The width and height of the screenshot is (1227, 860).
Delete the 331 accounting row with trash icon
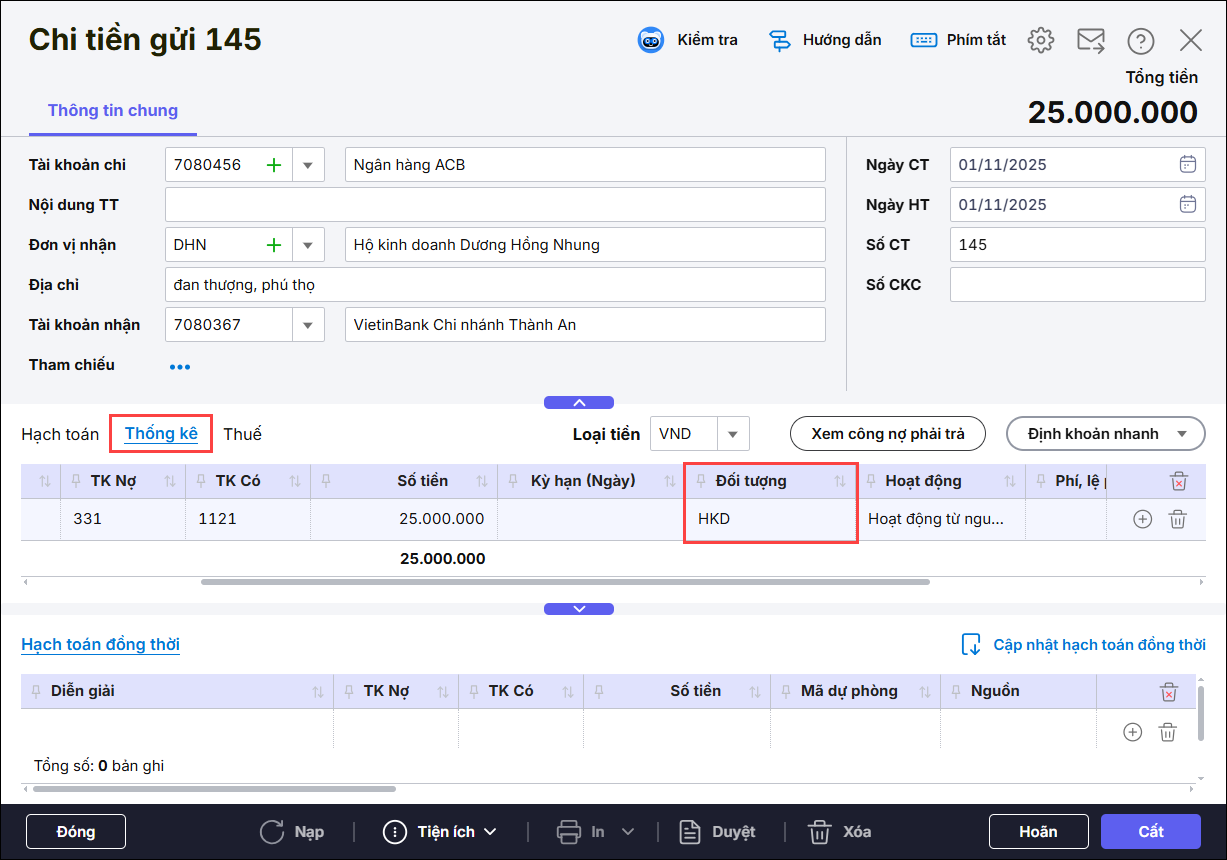click(x=1178, y=519)
